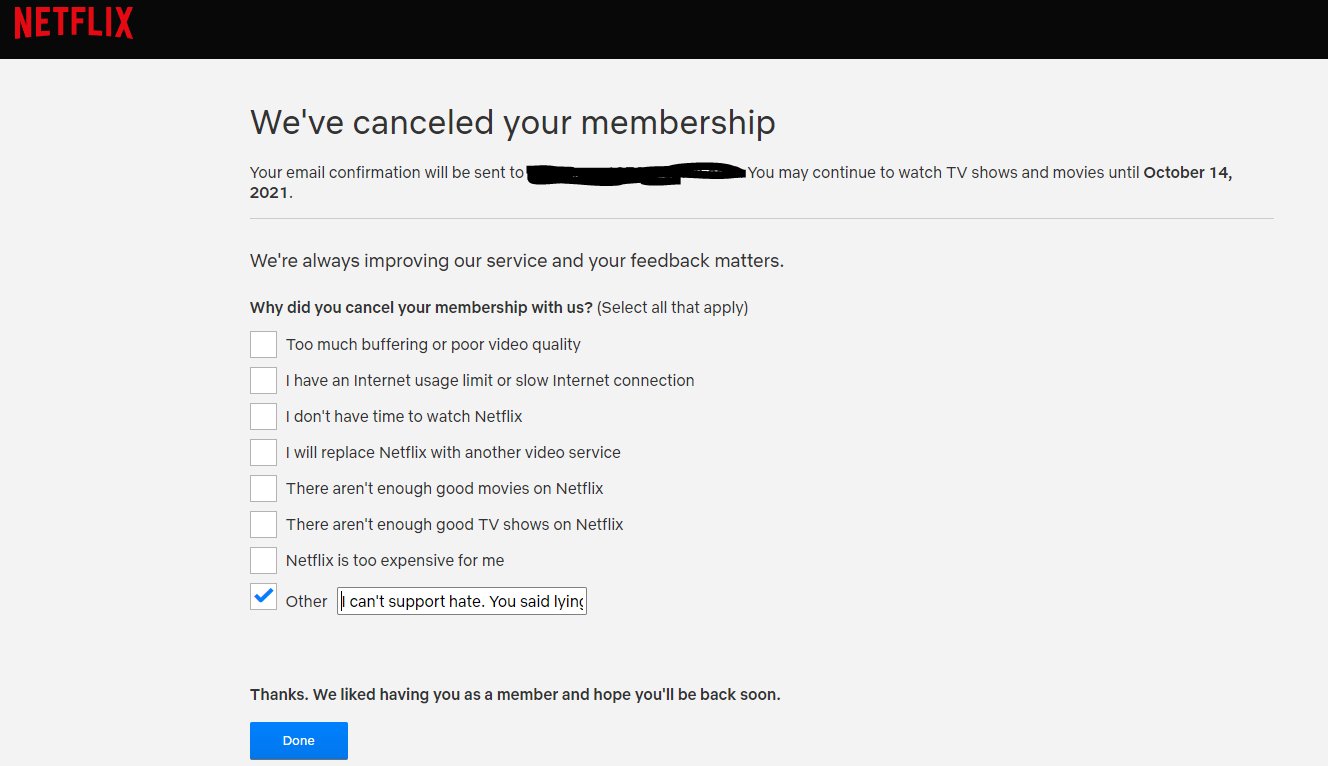Tick "I don't have time to watch Netflix"
1328x766 pixels.
(x=263, y=416)
